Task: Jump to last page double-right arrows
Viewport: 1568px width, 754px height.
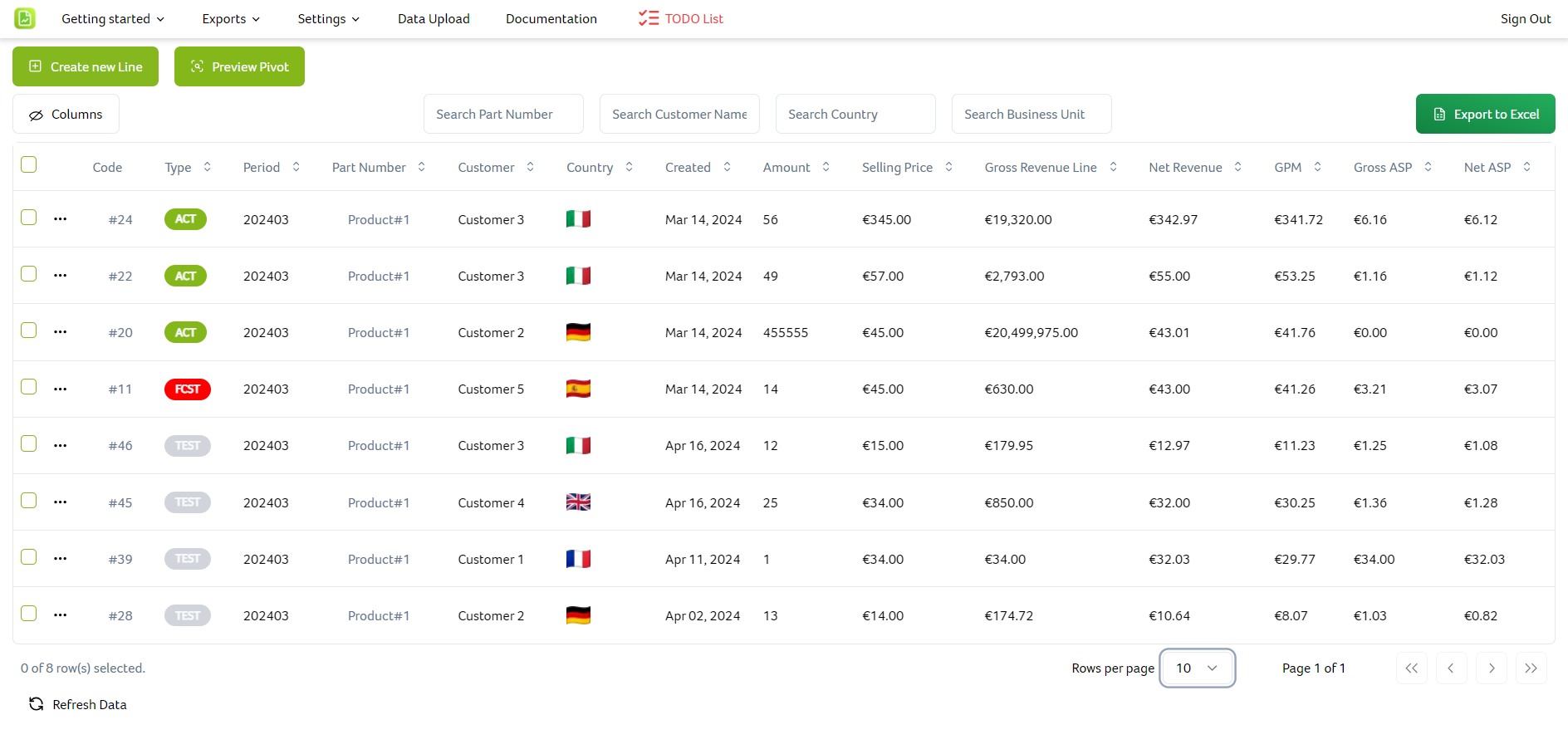Action: coord(1531,668)
